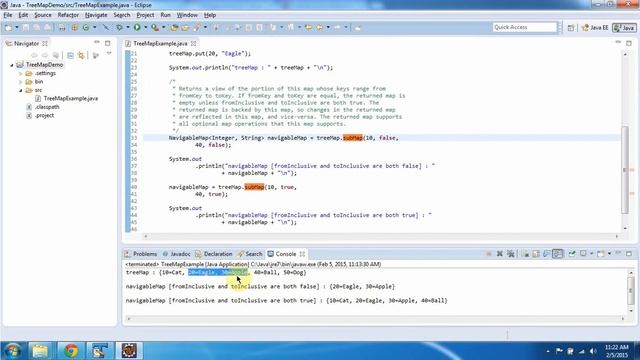Open the Refactor menu

[68, 15]
